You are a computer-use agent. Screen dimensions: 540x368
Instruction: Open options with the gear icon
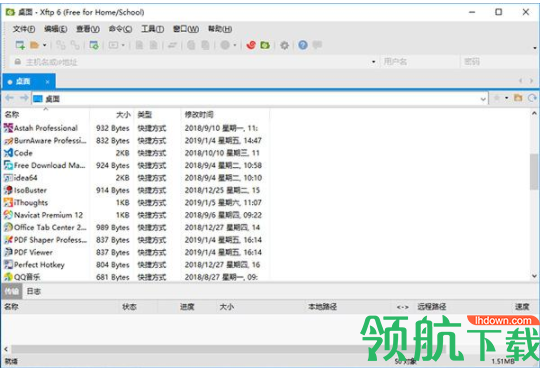coord(284,45)
